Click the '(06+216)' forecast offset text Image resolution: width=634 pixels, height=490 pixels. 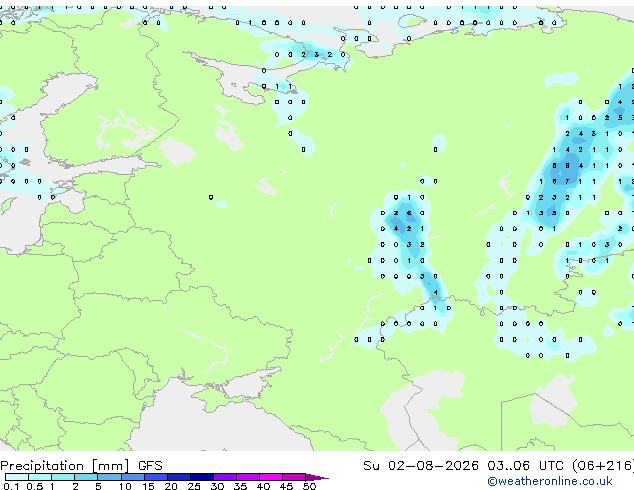pyautogui.click(x=603, y=465)
